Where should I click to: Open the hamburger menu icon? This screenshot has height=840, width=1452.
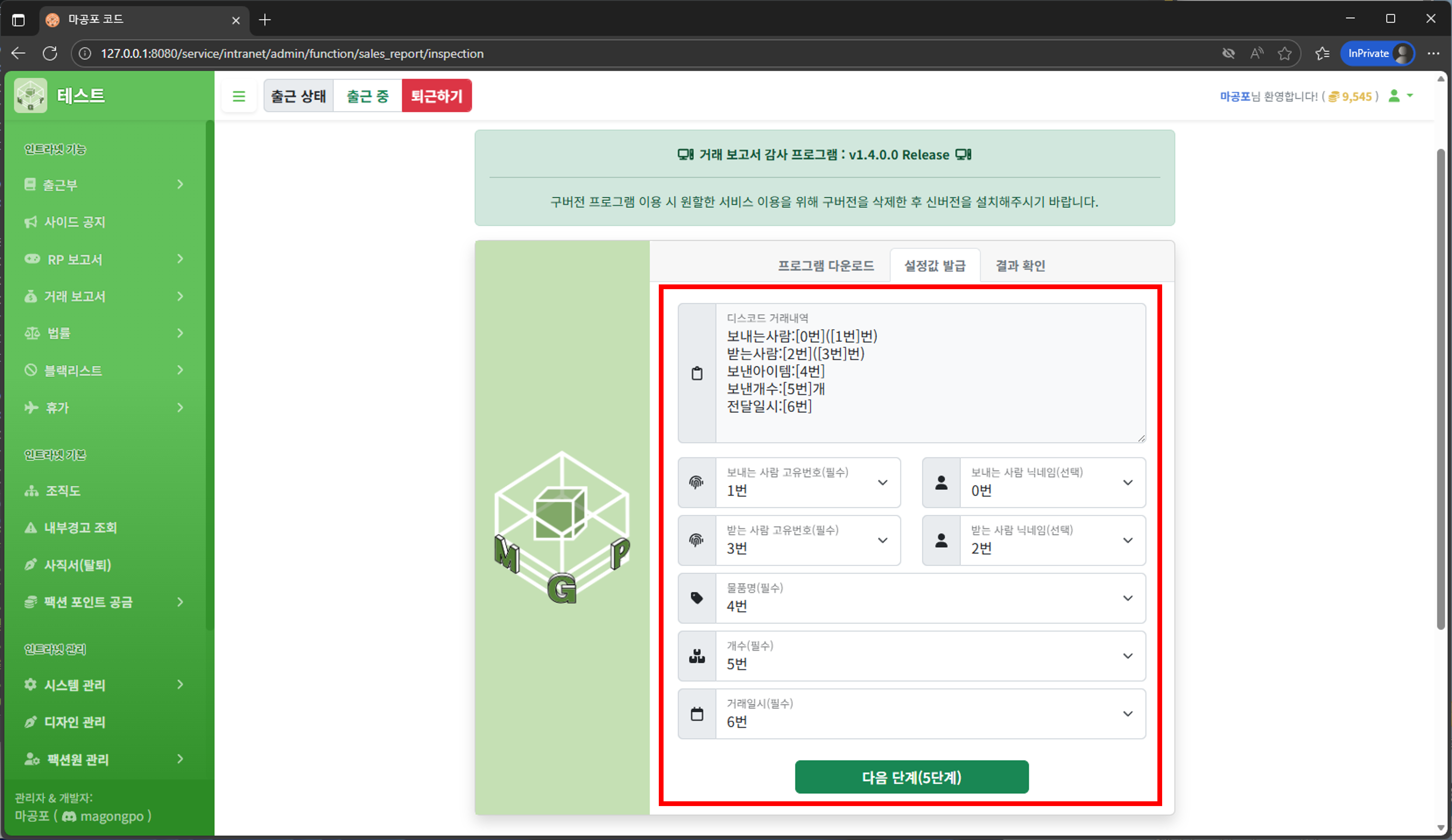pos(239,96)
